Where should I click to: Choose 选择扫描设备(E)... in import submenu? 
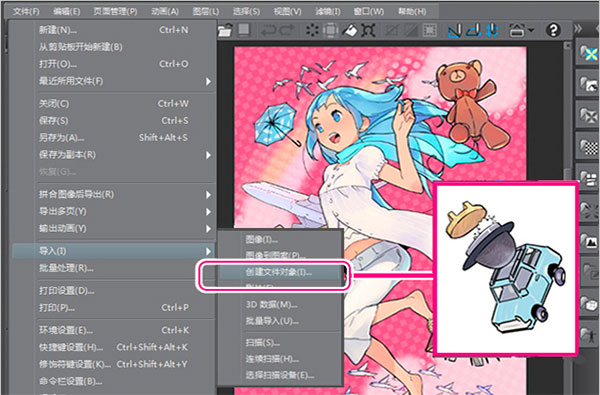click(x=280, y=375)
